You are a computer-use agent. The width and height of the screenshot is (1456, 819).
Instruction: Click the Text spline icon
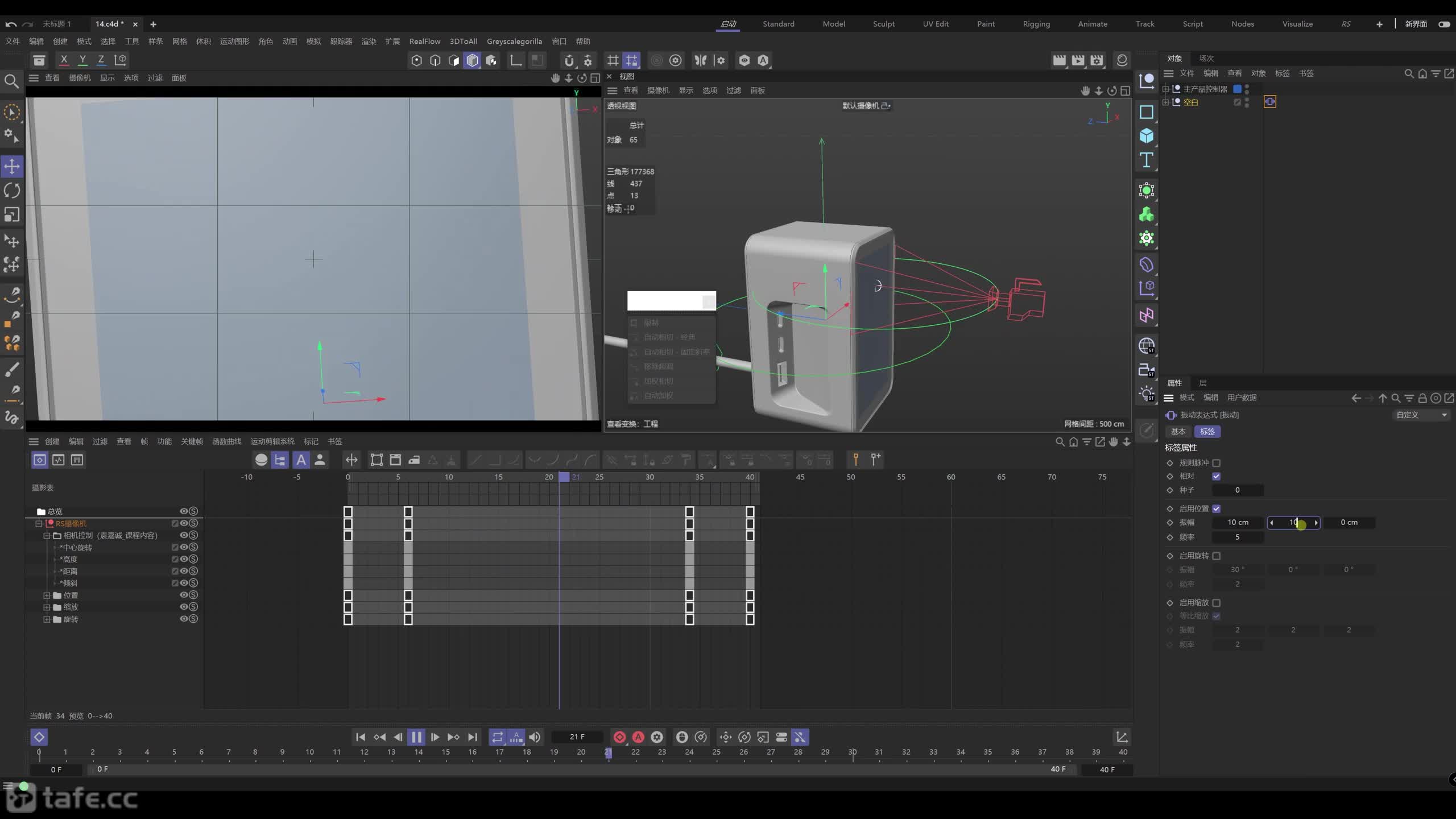tap(1146, 160)
